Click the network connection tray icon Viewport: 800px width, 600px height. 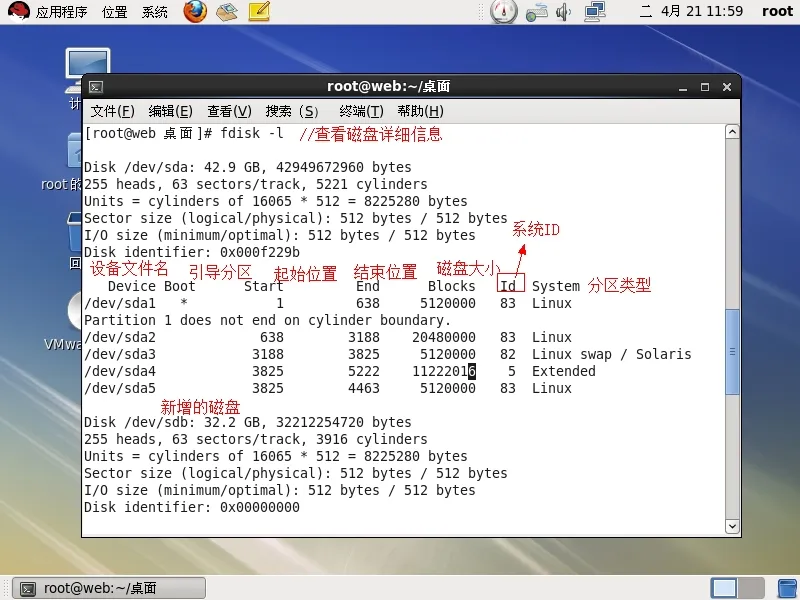coord(595,12)
